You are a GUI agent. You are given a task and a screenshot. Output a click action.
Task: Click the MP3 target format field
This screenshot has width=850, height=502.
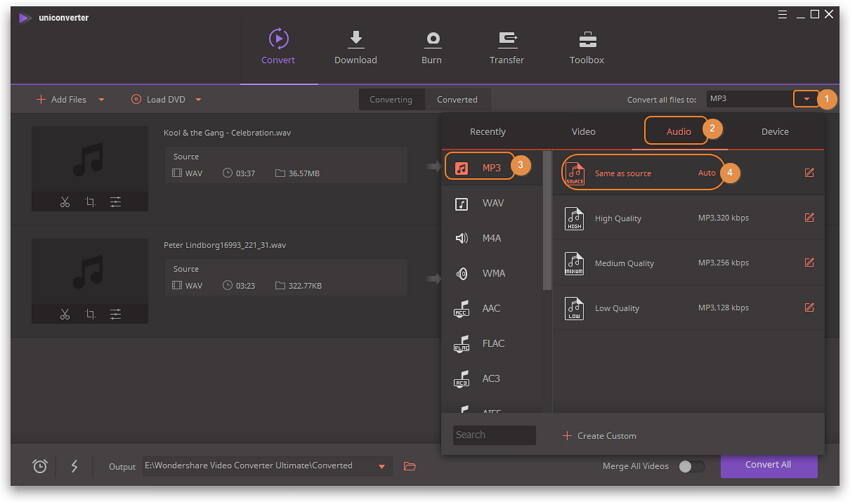[x=749, y=99]
